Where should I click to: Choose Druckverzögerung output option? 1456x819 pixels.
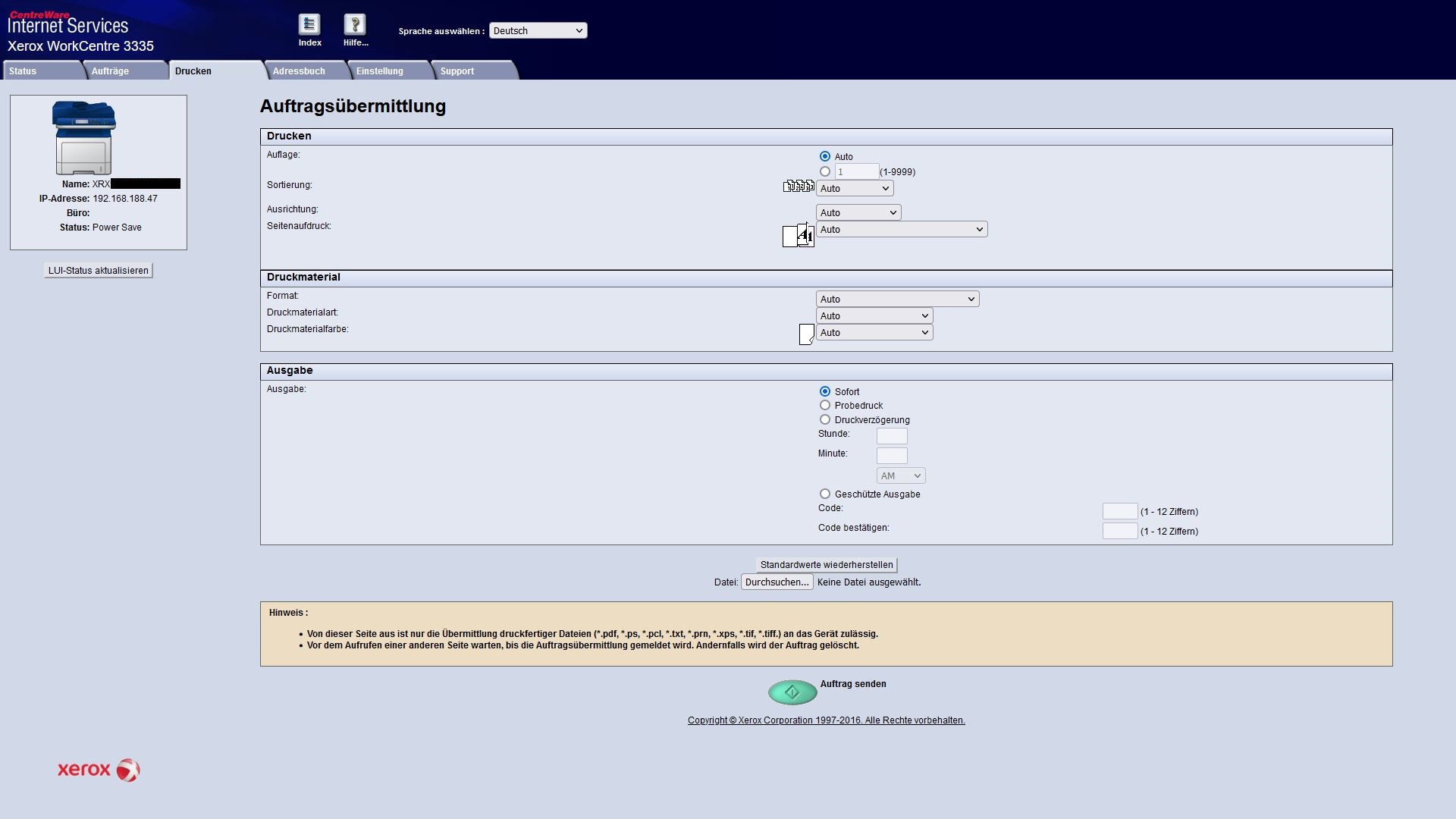[x=825, y=419]
